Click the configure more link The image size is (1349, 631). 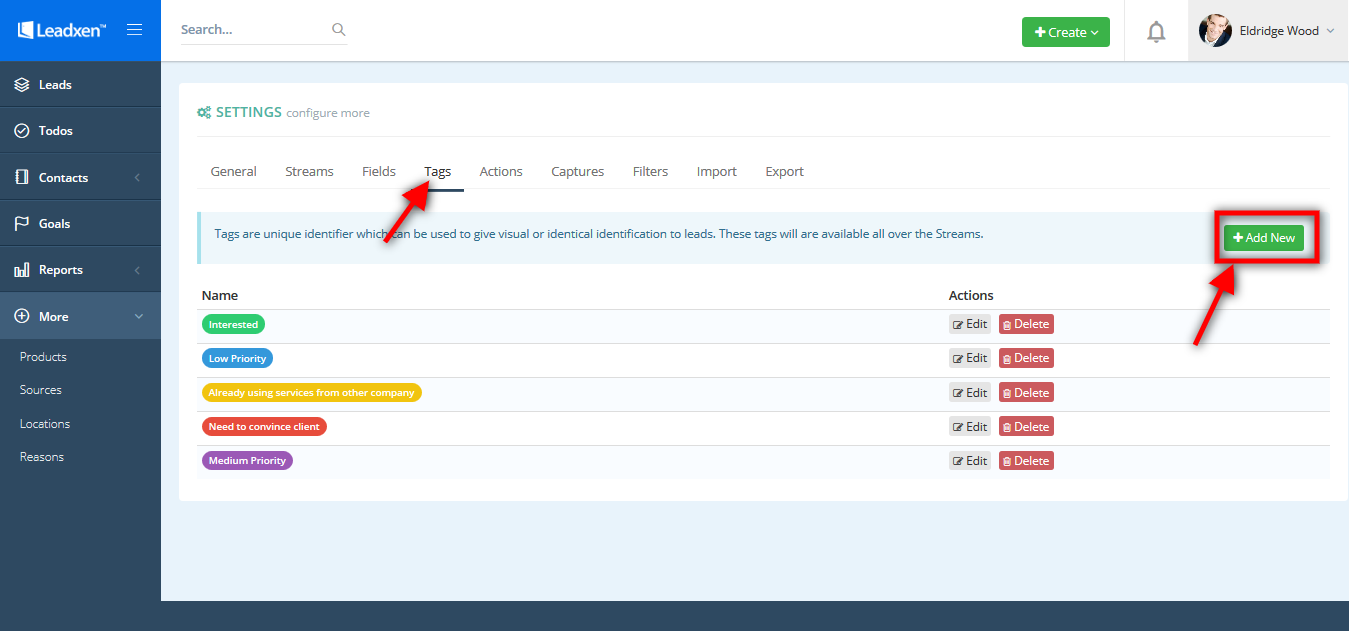point(328,113)
